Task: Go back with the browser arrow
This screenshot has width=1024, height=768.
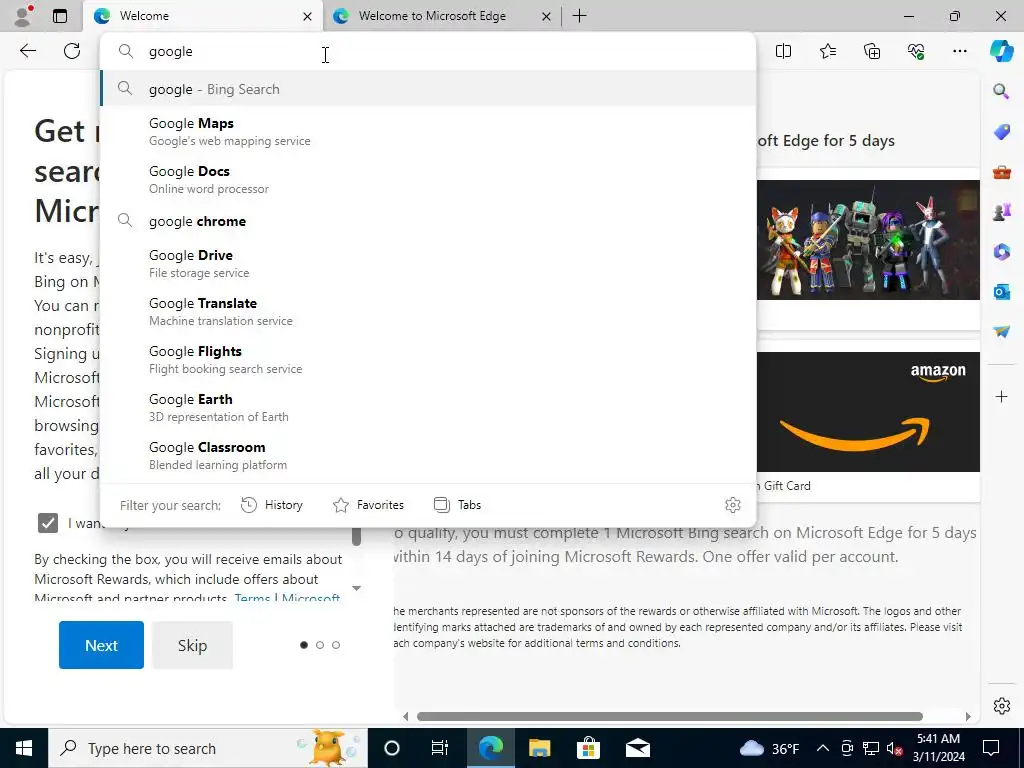Action: tap(27, 51)
